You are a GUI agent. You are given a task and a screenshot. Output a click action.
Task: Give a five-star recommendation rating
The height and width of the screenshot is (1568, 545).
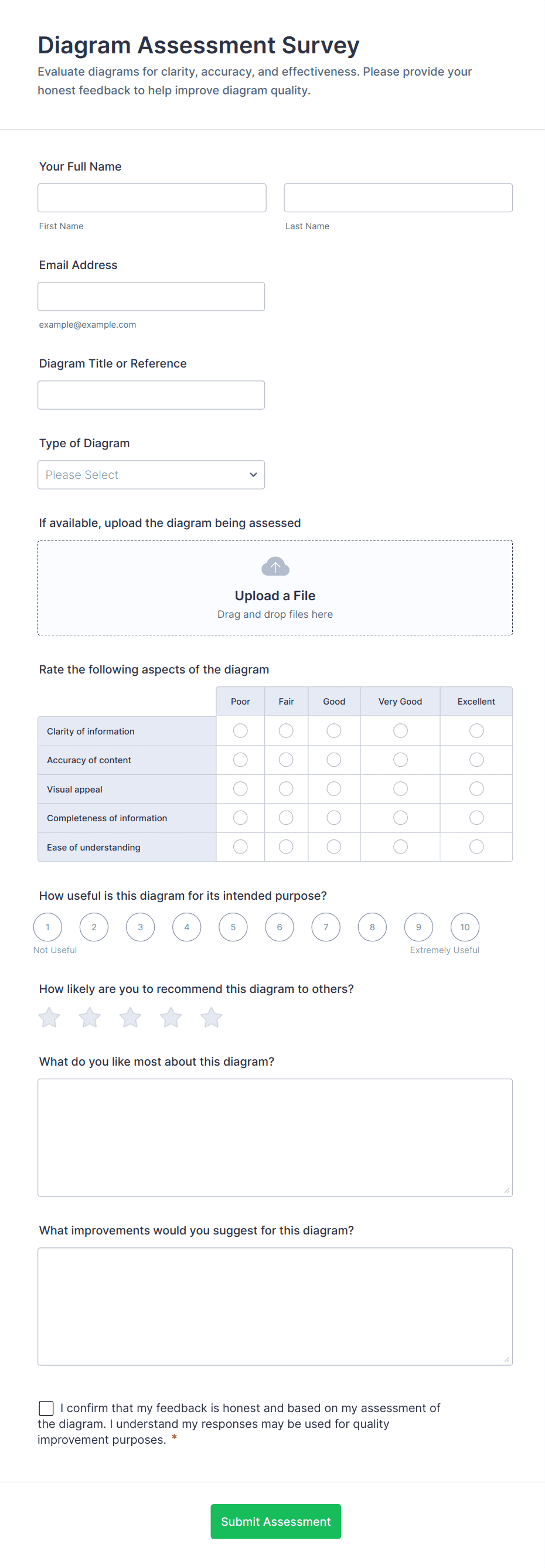tap(211, 1017)
